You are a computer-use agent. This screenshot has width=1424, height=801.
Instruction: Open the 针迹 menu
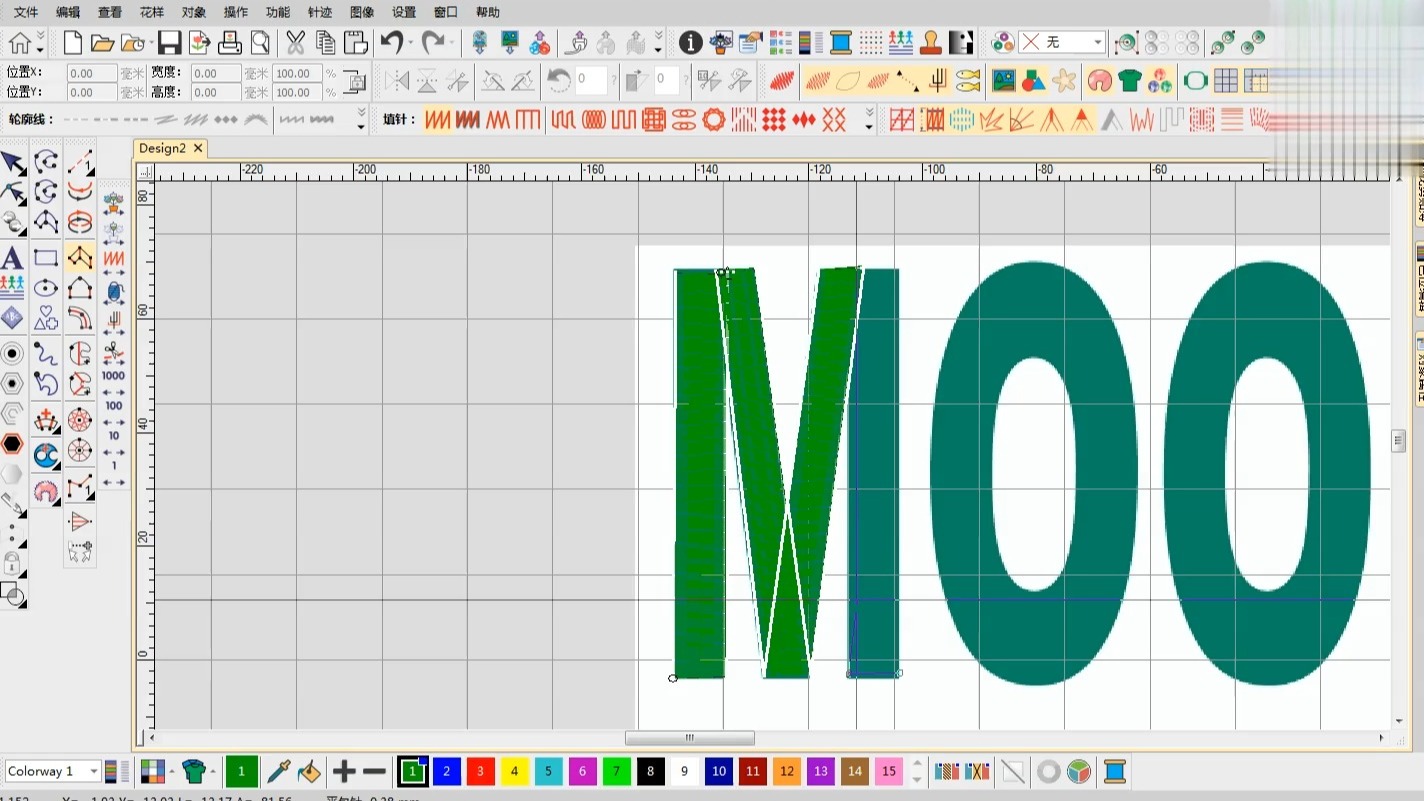pos(320,12)
